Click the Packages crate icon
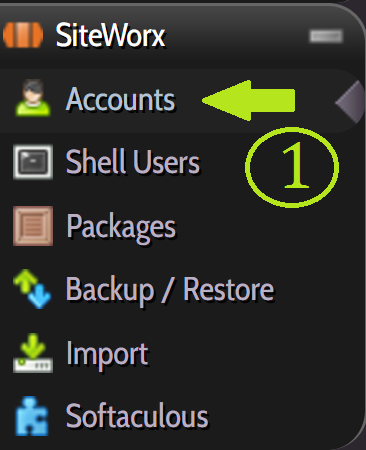The height and width of the screenshot is (450, 366). coord(33,226)
